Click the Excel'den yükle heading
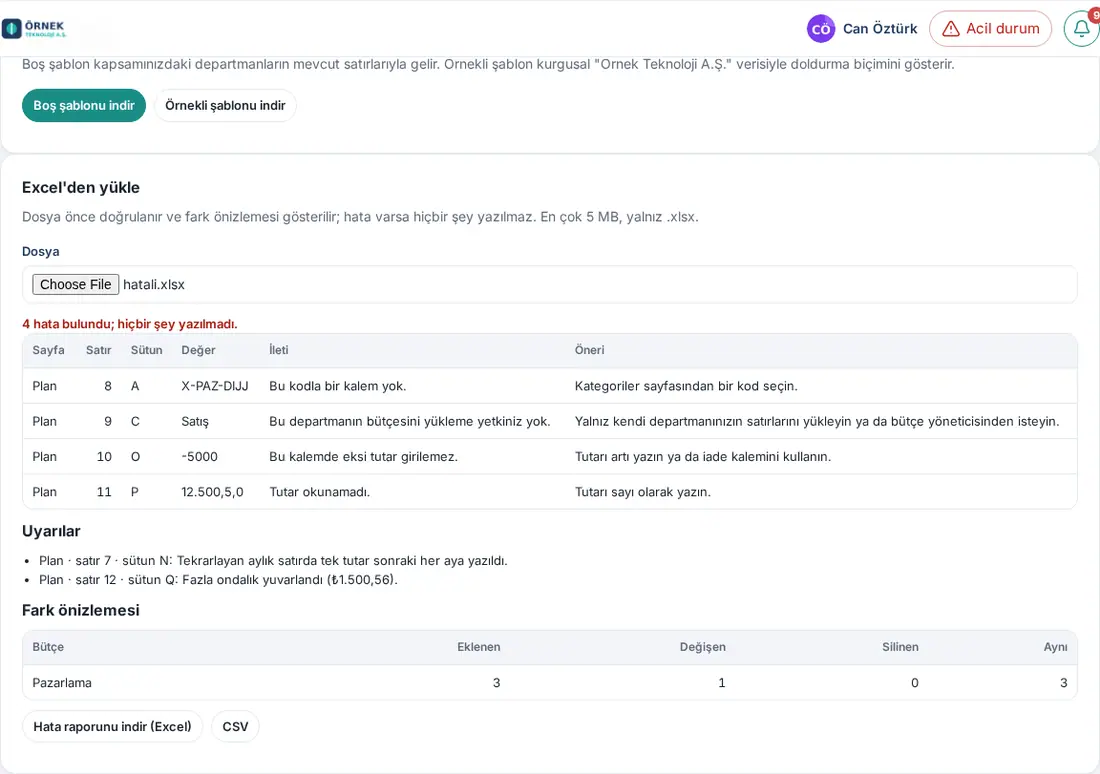1100x774 pixels. pos(81,187)
